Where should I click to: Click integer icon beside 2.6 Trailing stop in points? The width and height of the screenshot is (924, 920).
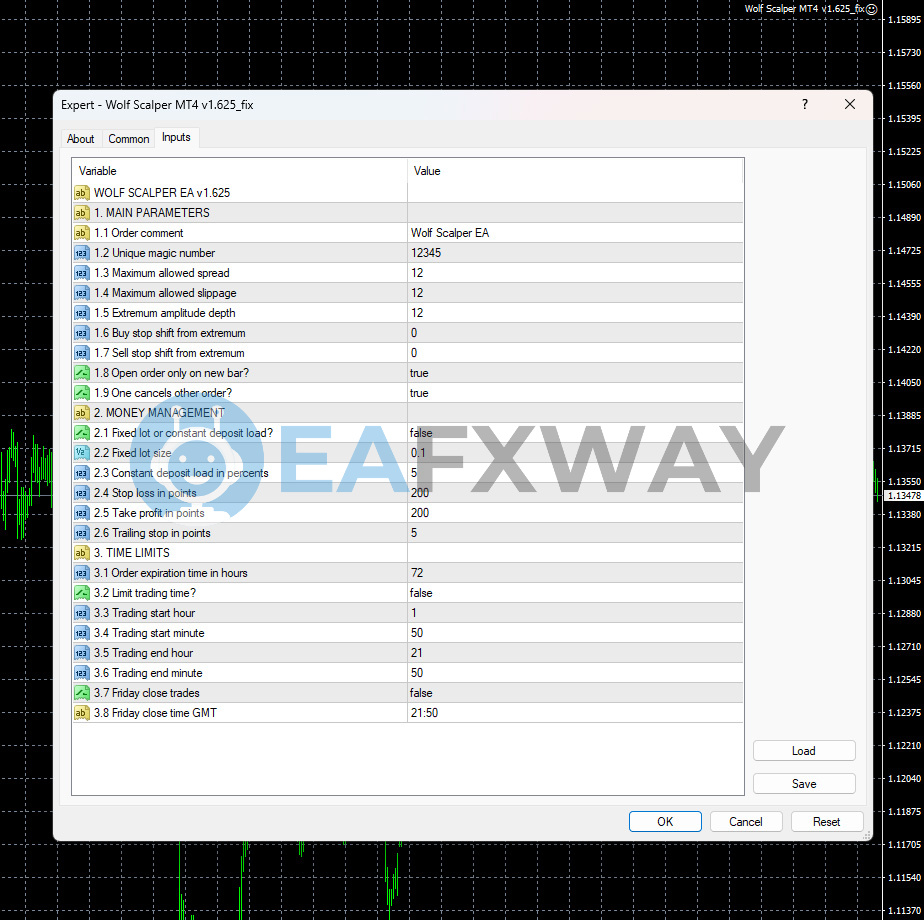click(x=81, y=533)
